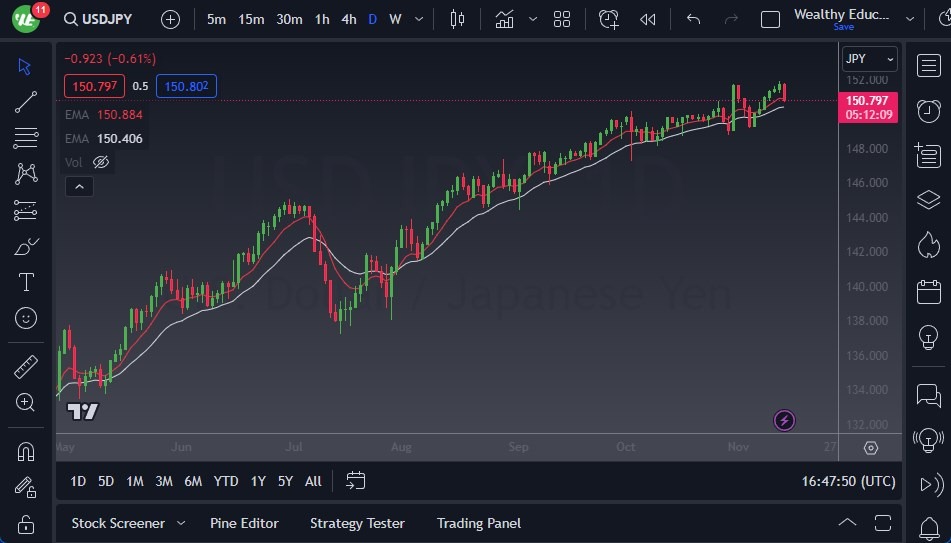Select the ruler measure tool
This screenshot has height=543, width=951.
[26, 367]
